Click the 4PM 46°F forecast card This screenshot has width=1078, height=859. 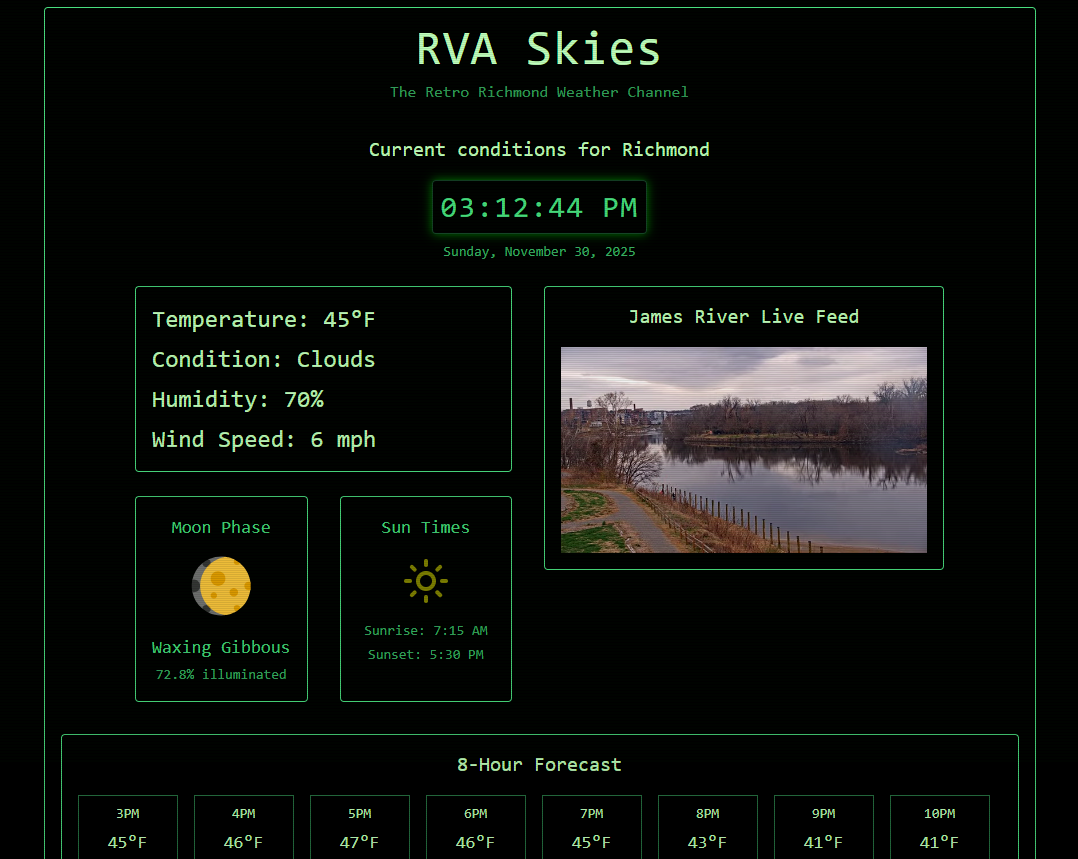click(x=244, y=829)
